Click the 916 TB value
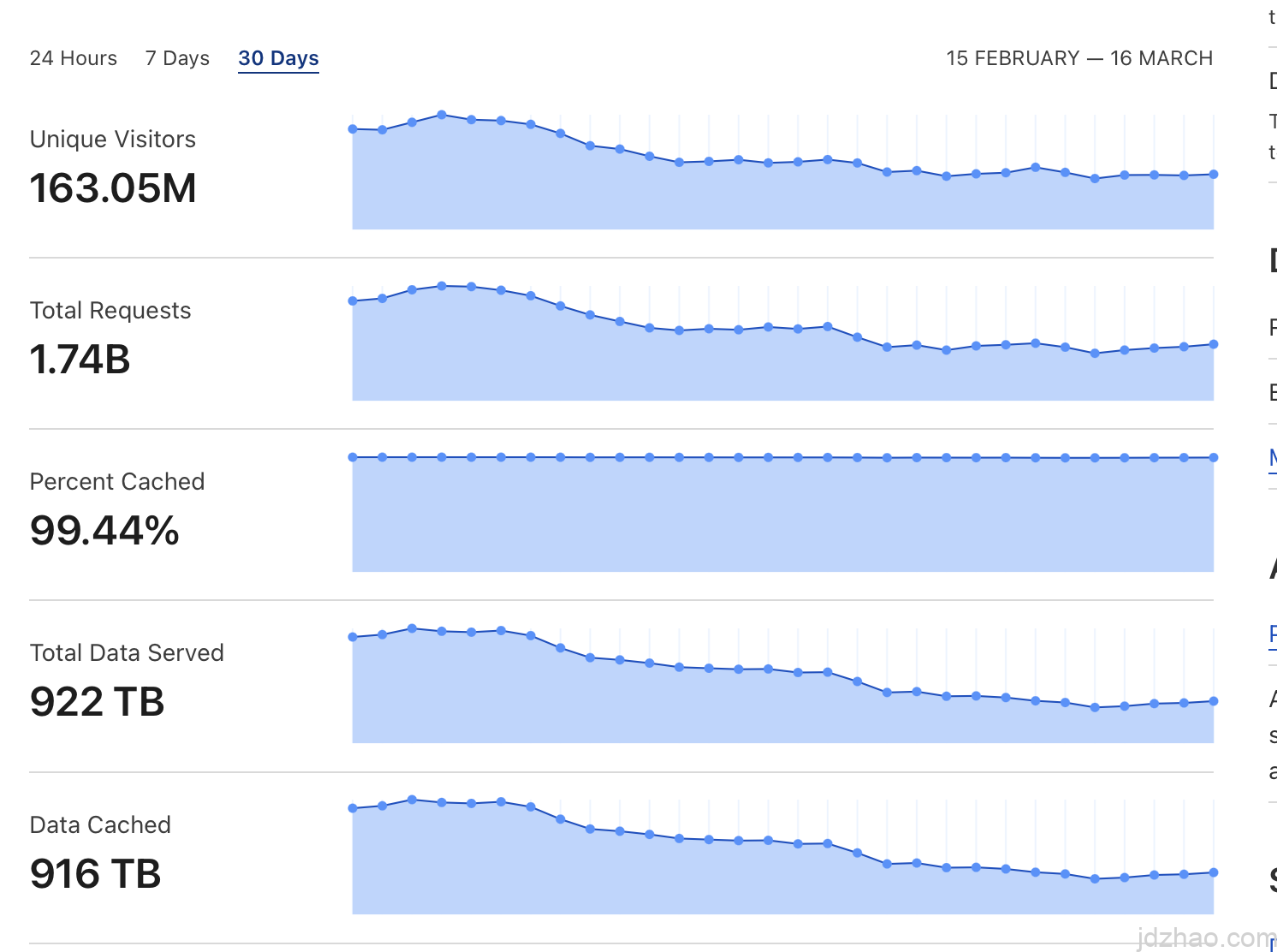This screenshot has width=1277, height=952. (x=95, y=874)
